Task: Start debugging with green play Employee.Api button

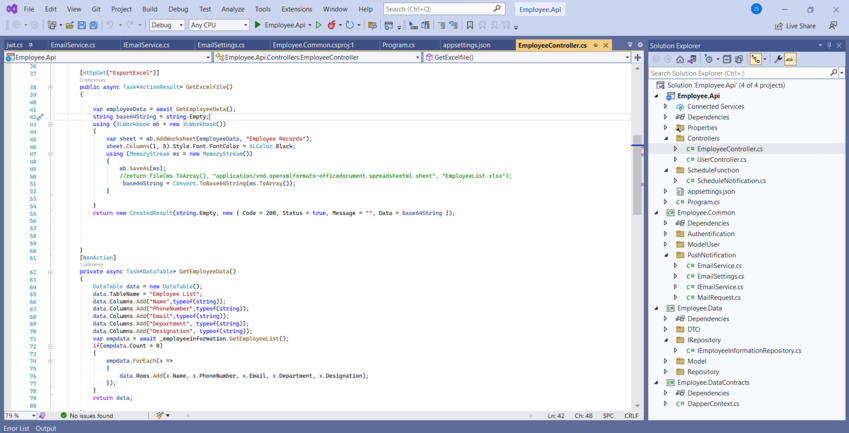Action: pyautogui.click(x=281, y=25)
